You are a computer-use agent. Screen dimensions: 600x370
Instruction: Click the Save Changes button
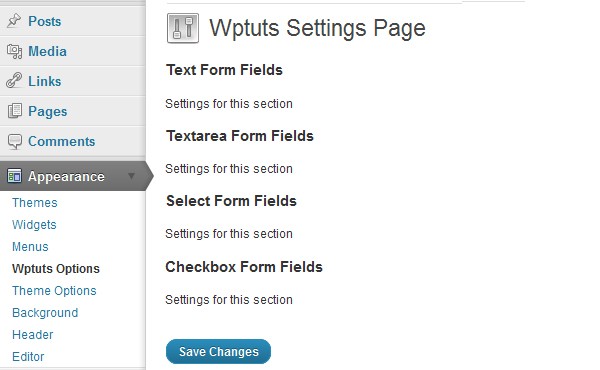click(x=218, y=351)
